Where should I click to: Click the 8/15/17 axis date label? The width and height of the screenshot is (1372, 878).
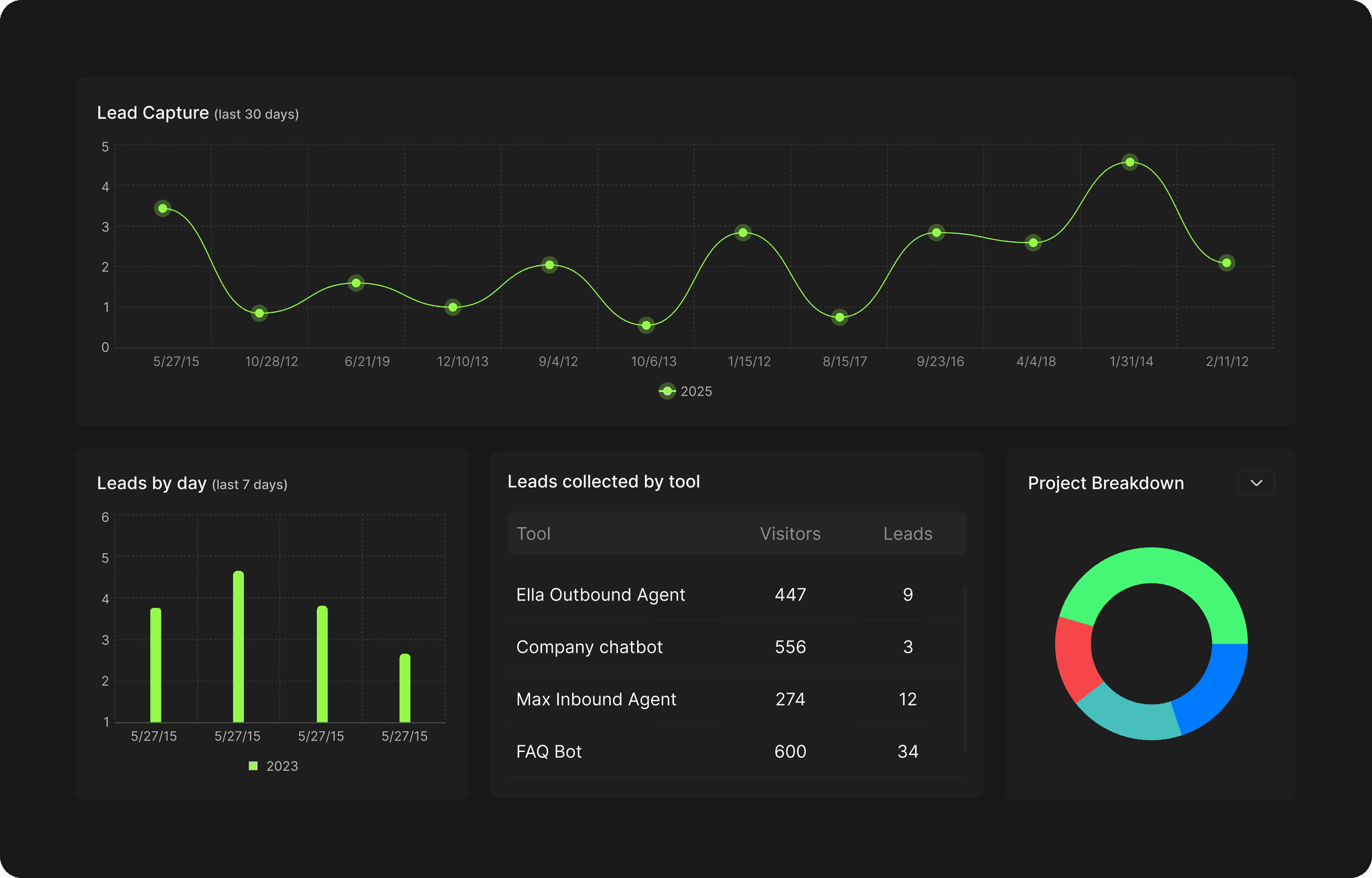845,361
